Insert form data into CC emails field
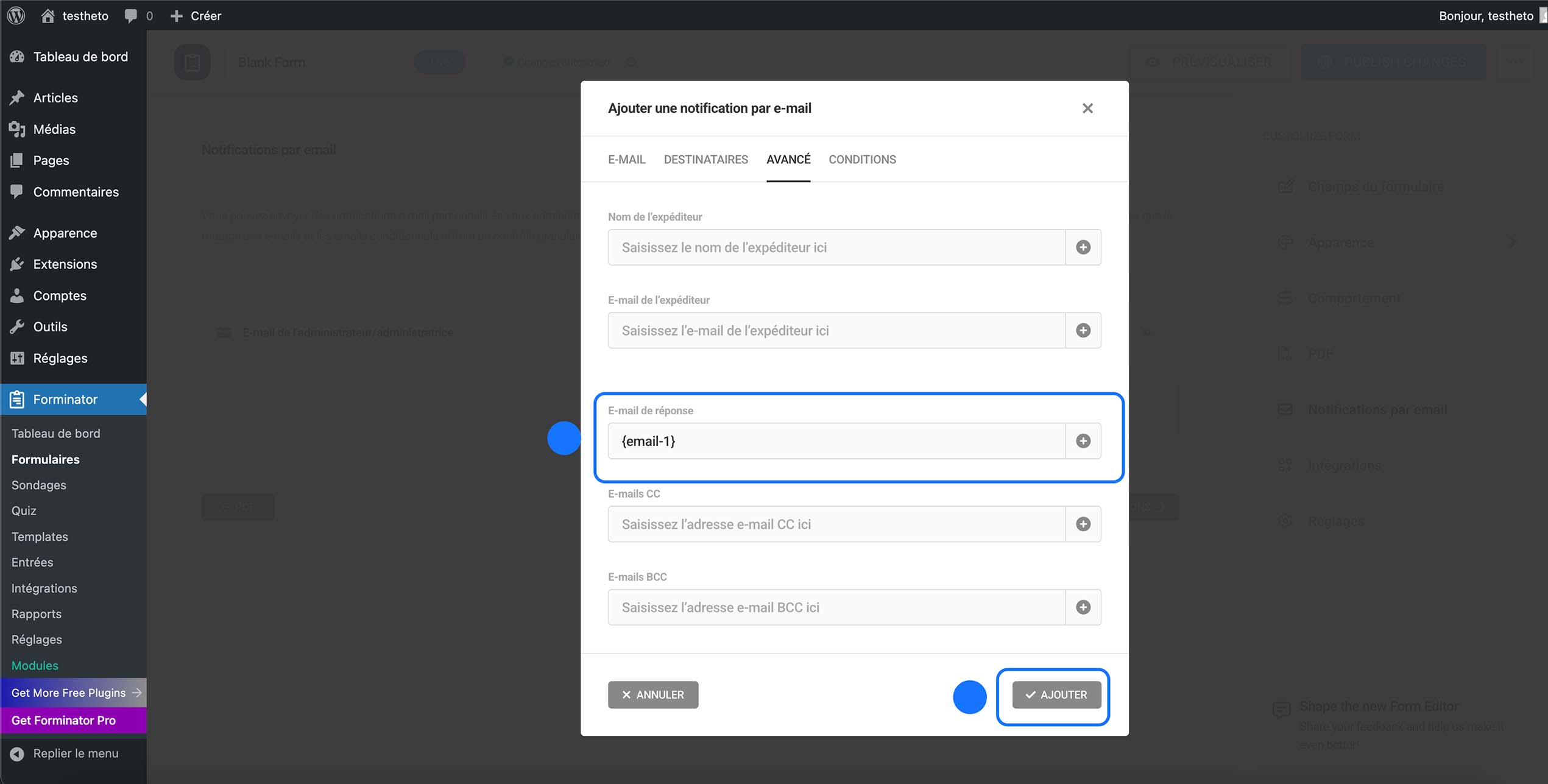The width and height of the screenshot is (1548, 784). pos(1083,524)
